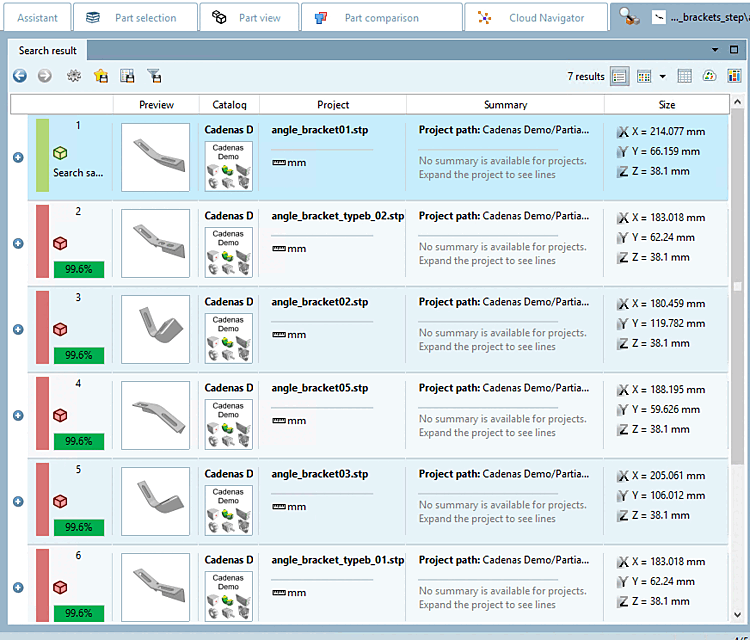Click the back navigation arrow icon
The image size is (750, 640).
coord(20,76)
